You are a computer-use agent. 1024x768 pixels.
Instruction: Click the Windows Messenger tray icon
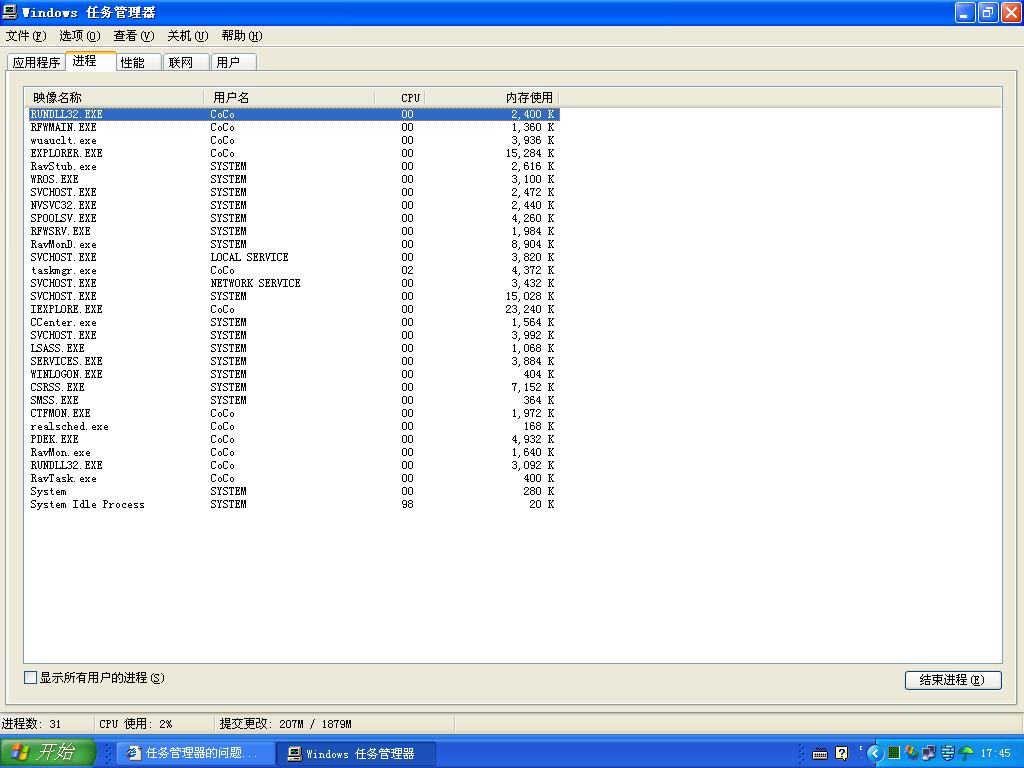coord(912,753)
